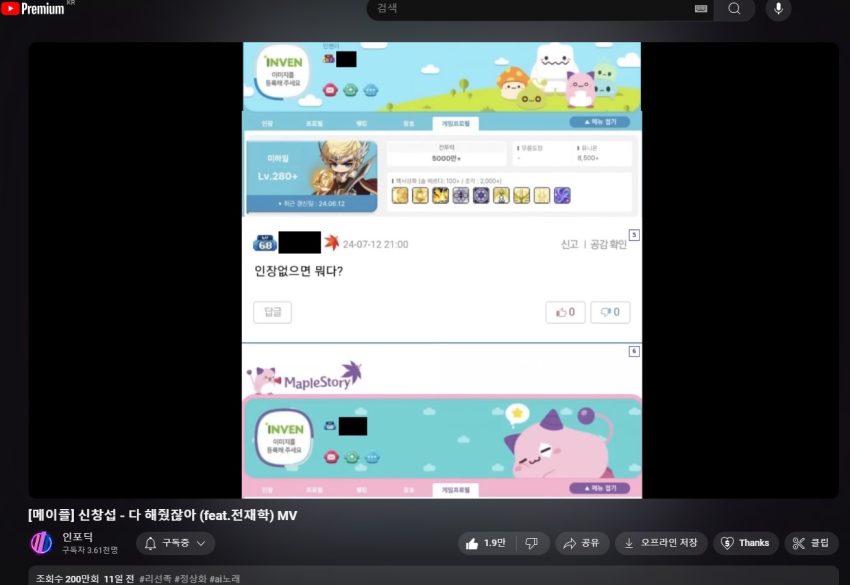
Task: Click blue chat icon in blue profile card
Action: pos(371,90)
